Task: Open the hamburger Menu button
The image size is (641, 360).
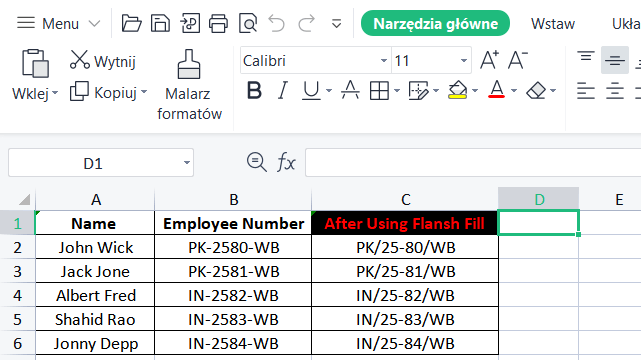Action: [47, 23]
